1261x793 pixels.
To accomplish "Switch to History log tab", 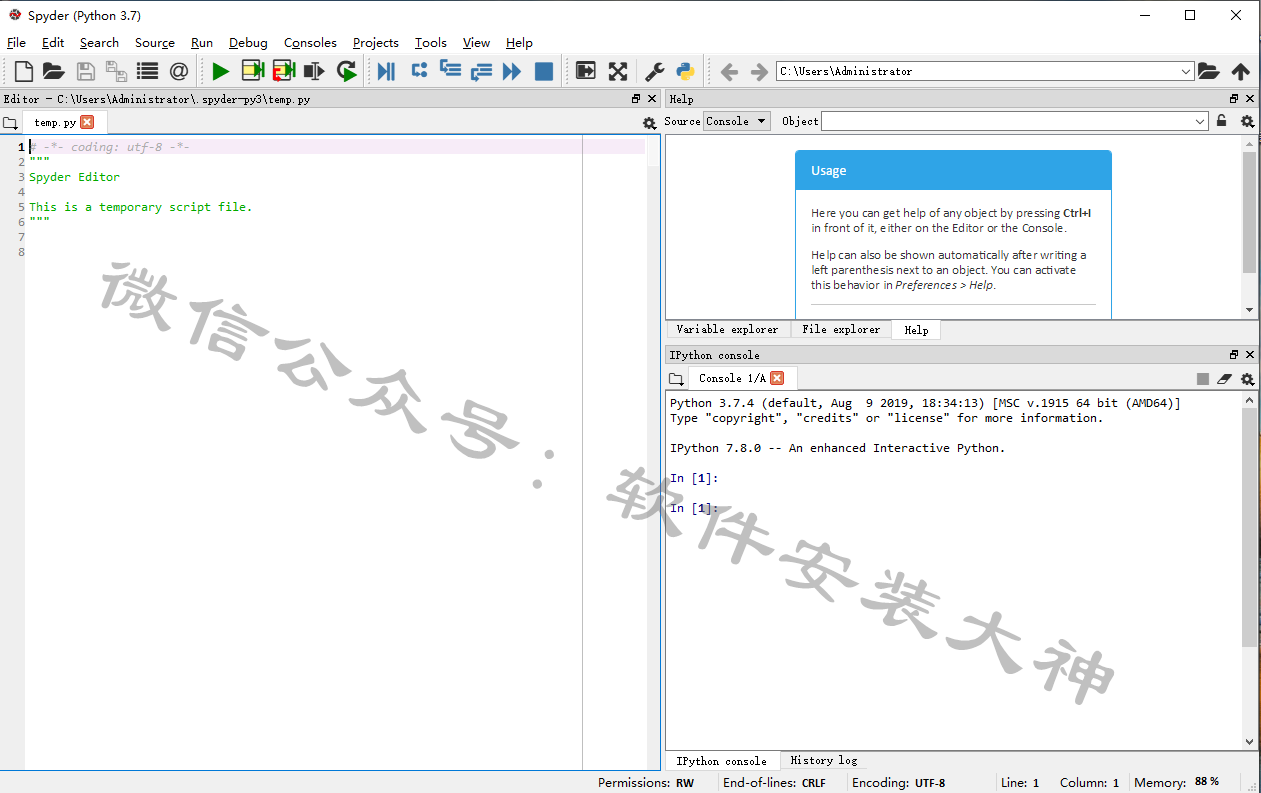I will [x=824, y=761].
